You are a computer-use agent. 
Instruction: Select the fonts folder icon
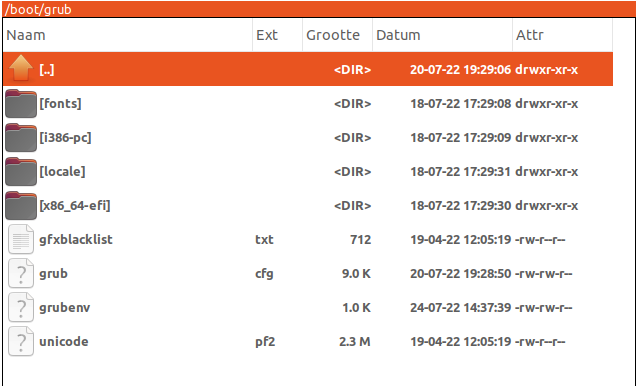(x=21, y=104)
